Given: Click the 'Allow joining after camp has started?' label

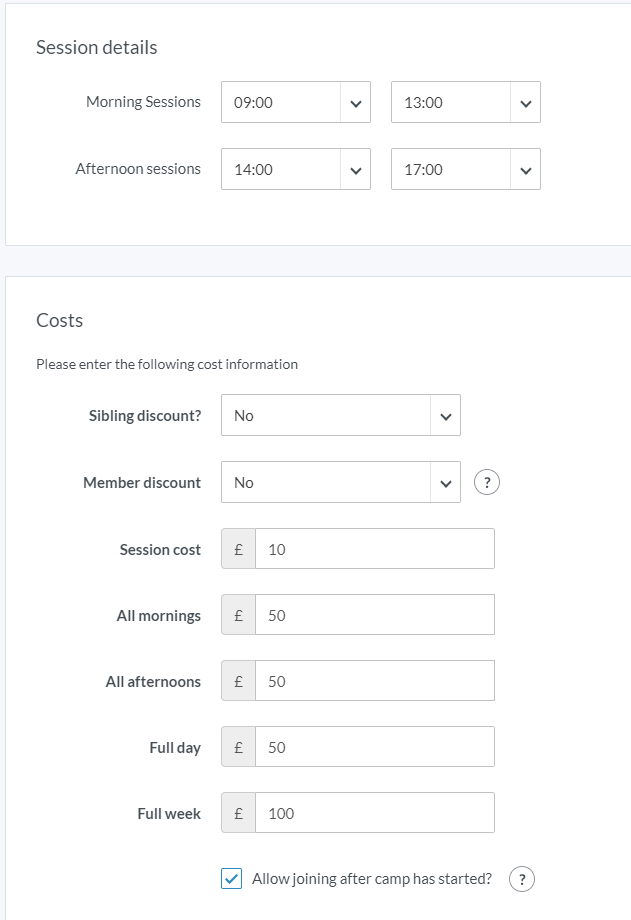Looking at the screenshot, I should (x=372, y=879).
